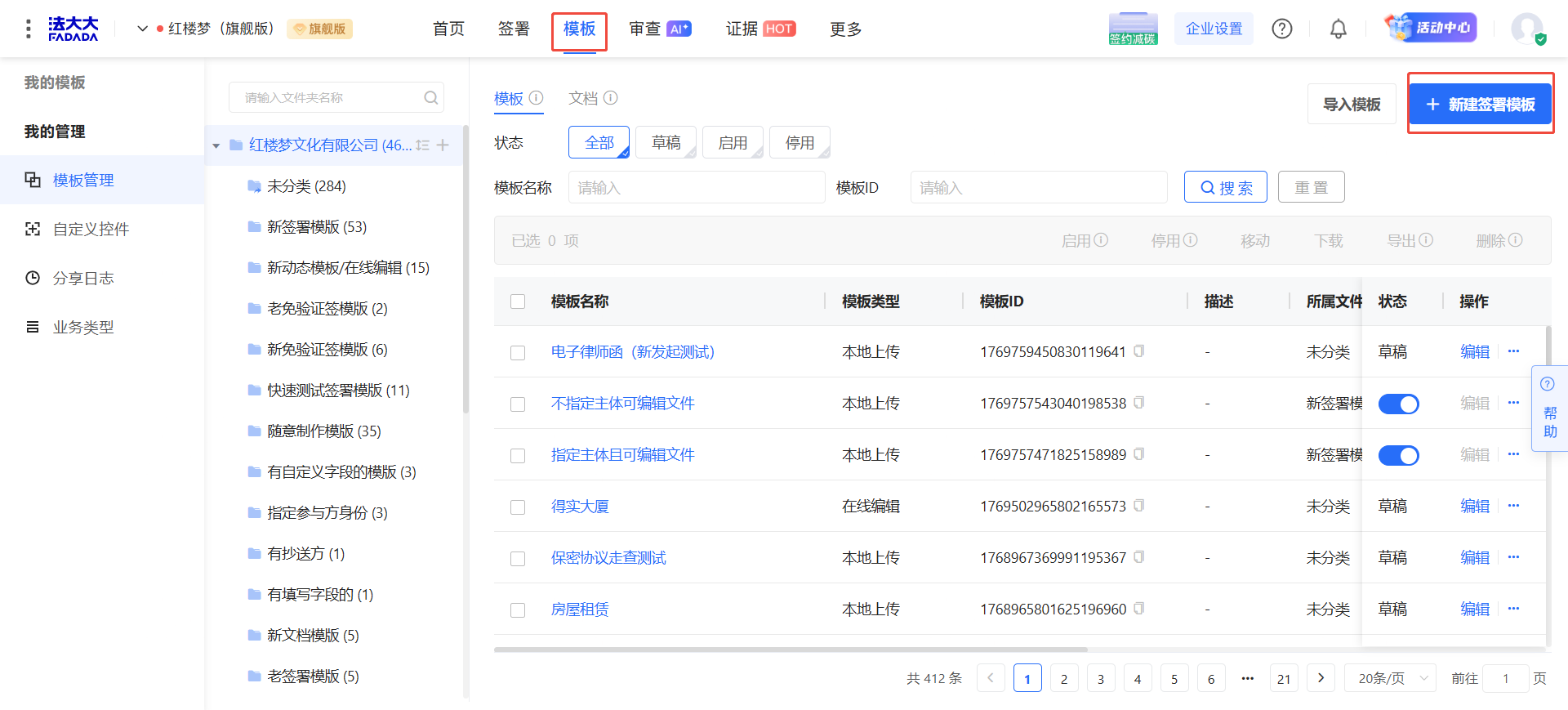Click the help question mark icon in header
The width and height of the screenshot is (1568, 710).
click(x=1281, y=29)
